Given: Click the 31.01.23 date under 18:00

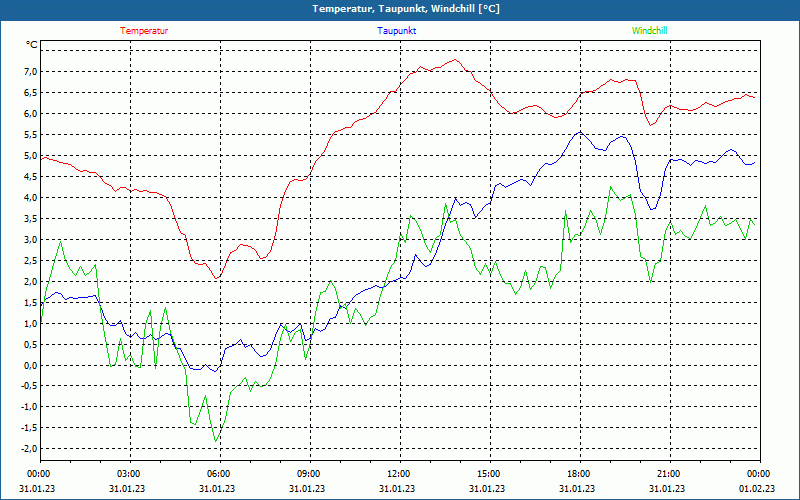Looking at the screenshot, I should tap(577, 488).
